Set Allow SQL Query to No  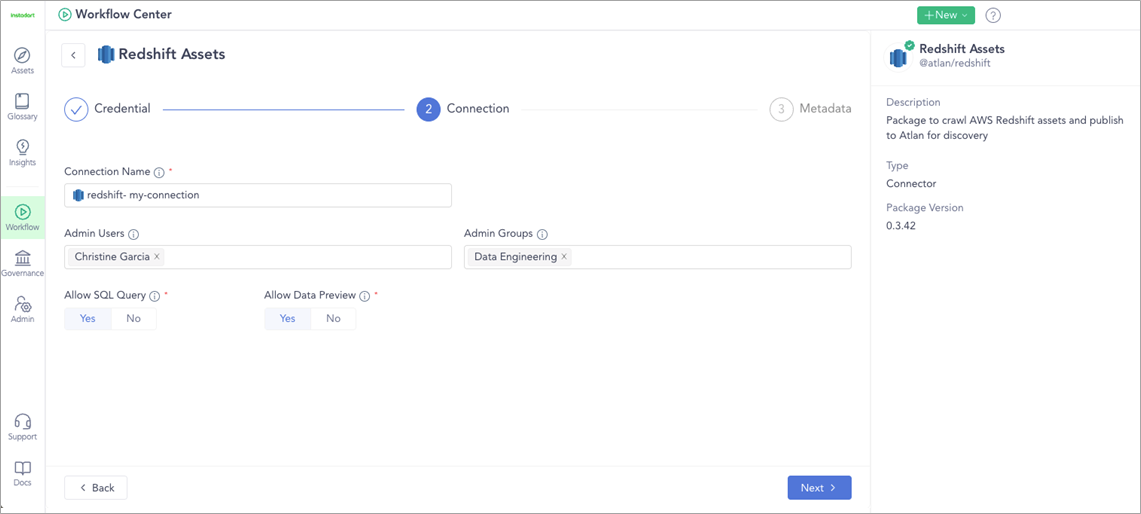click(134, 319)
